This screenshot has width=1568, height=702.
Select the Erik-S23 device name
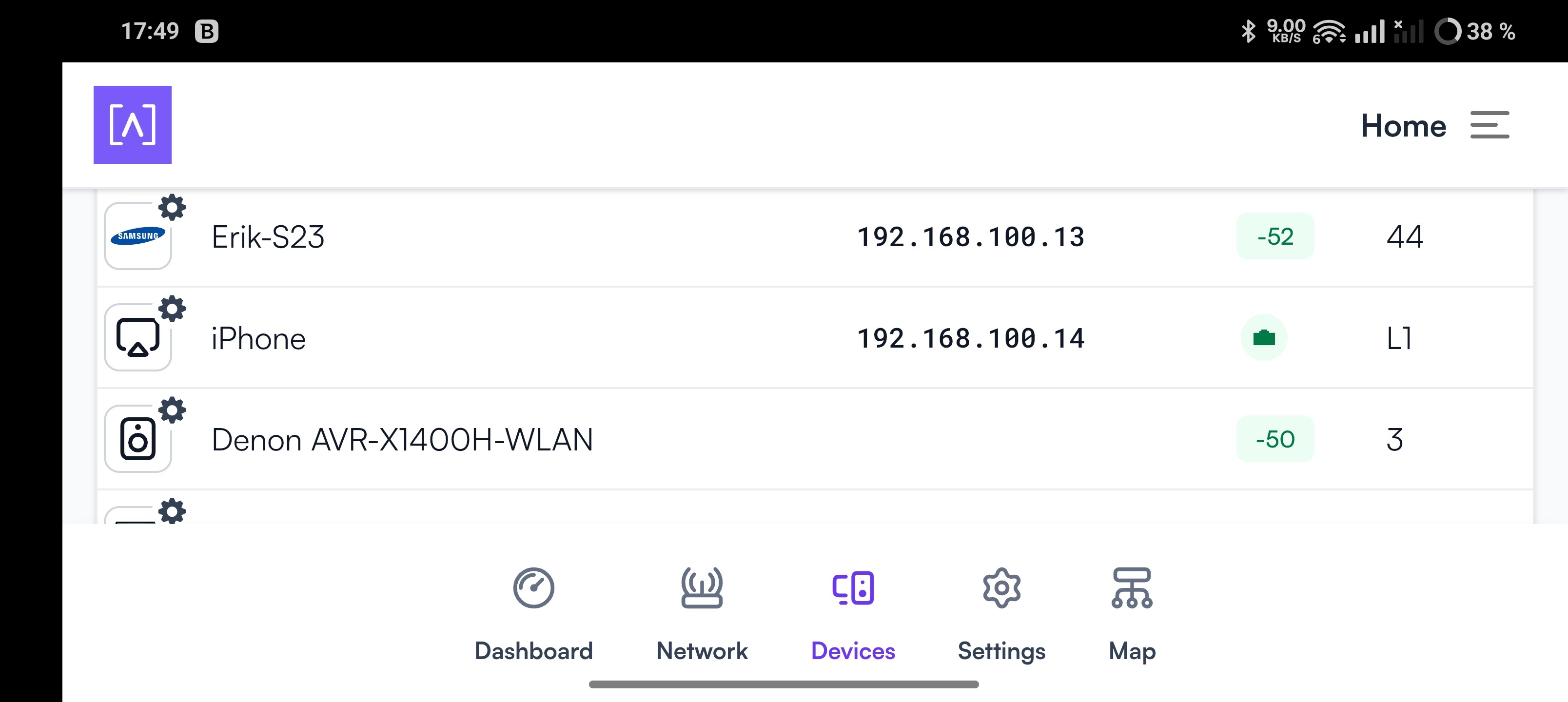pyautogui.click(x=268, y=237)
